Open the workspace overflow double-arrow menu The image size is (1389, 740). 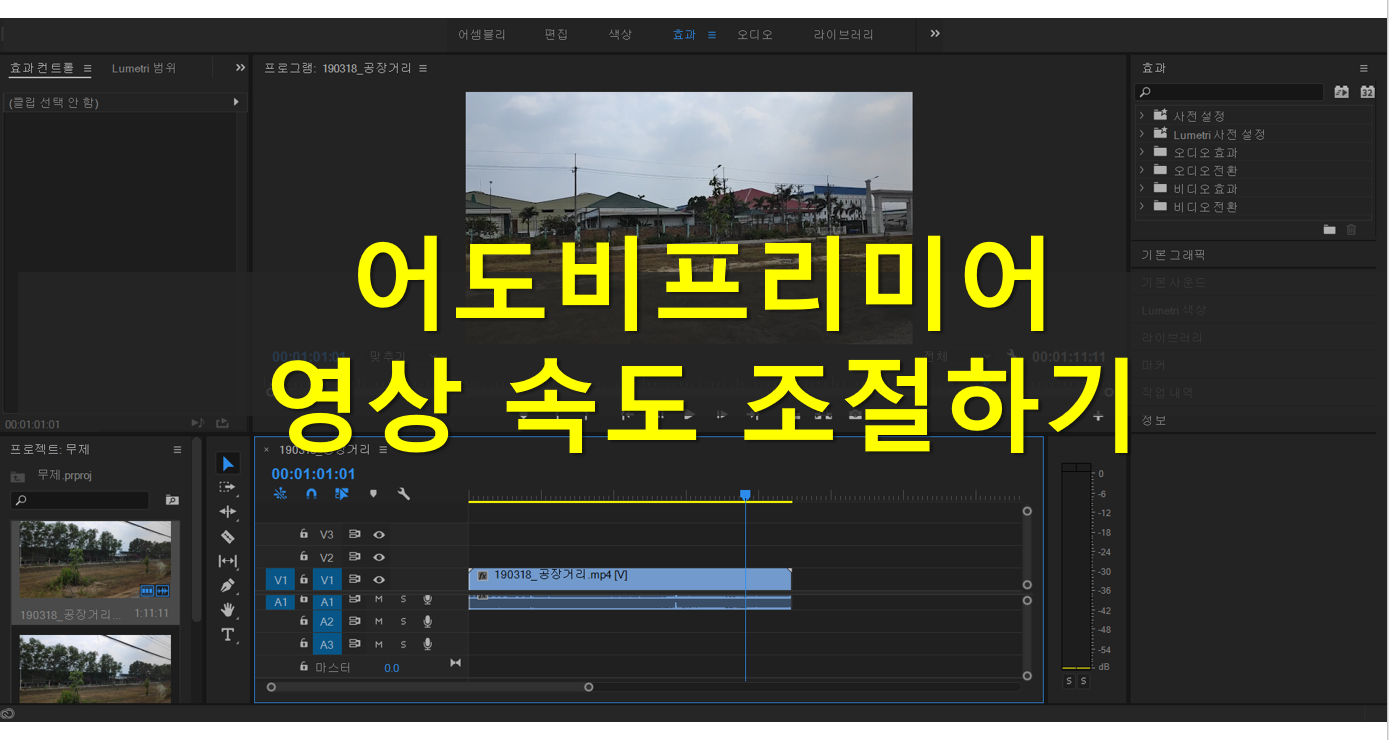pos(935,34)
